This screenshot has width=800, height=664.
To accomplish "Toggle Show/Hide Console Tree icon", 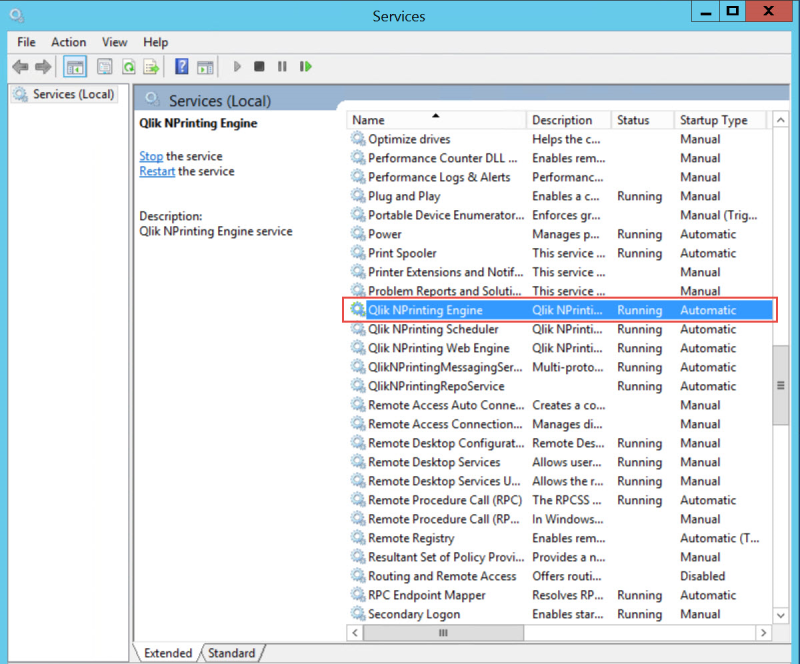I will [x=74, y=67].
